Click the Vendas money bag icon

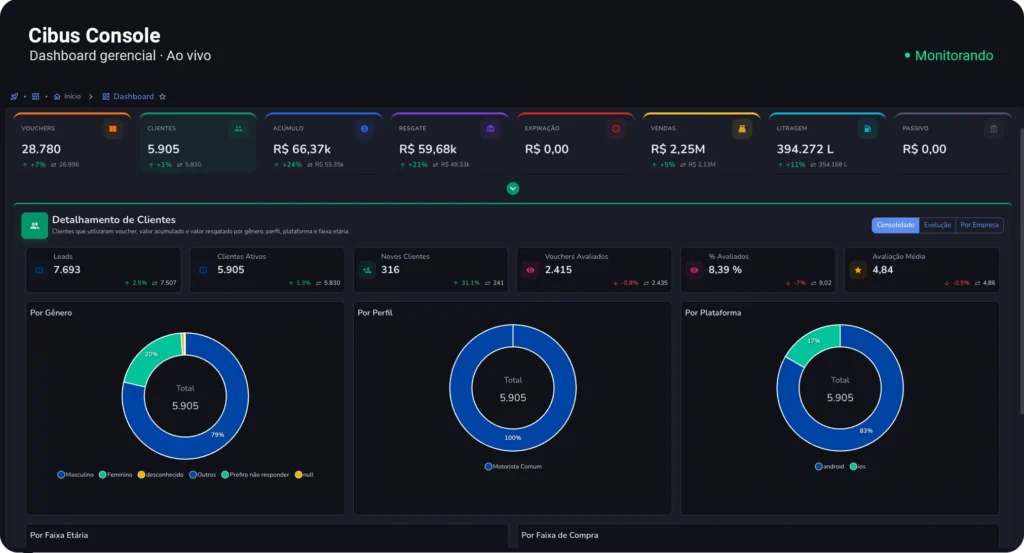pyautogui.click(x=741, y=129)
